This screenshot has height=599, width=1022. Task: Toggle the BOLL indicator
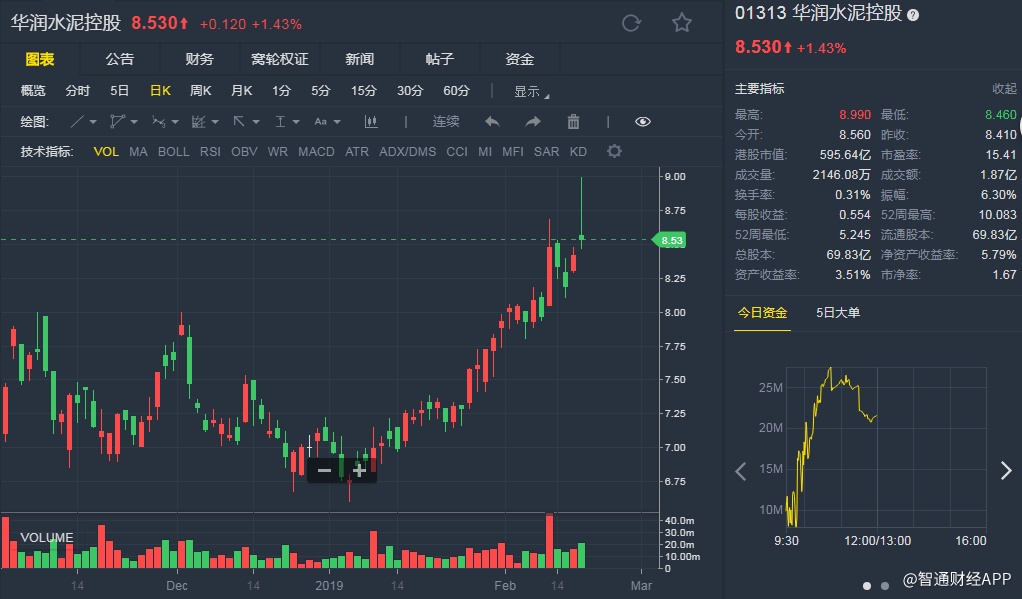pyautogui.click(x=173, y=152)
